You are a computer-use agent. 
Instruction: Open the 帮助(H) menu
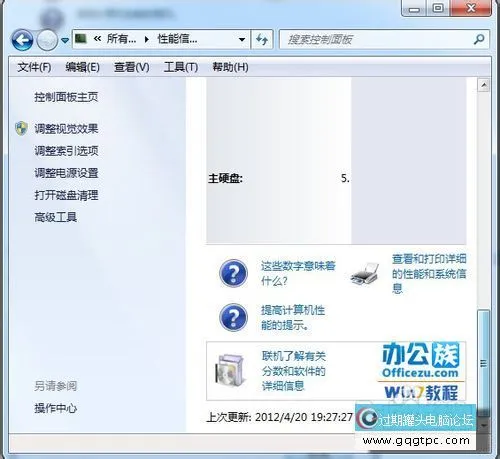(x=230, y=67)
